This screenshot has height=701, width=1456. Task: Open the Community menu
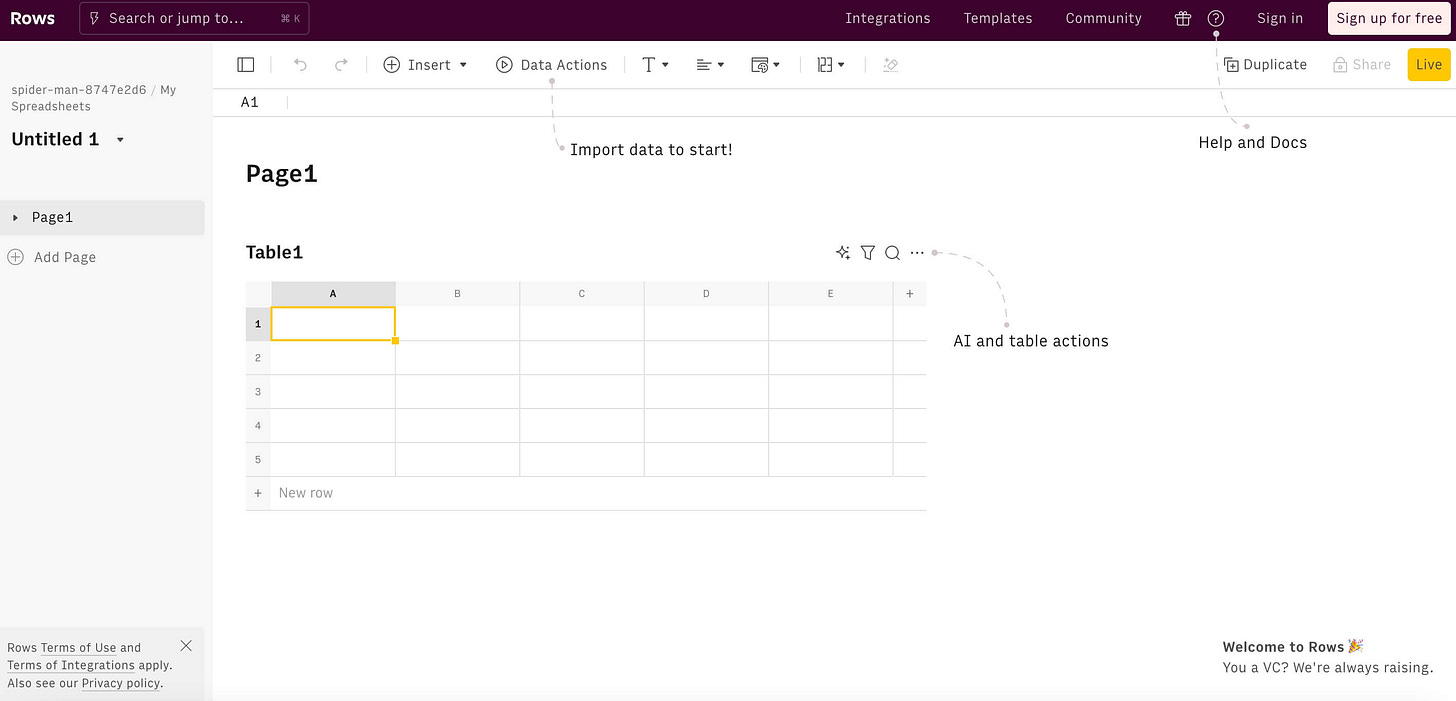click(1103, 18)
